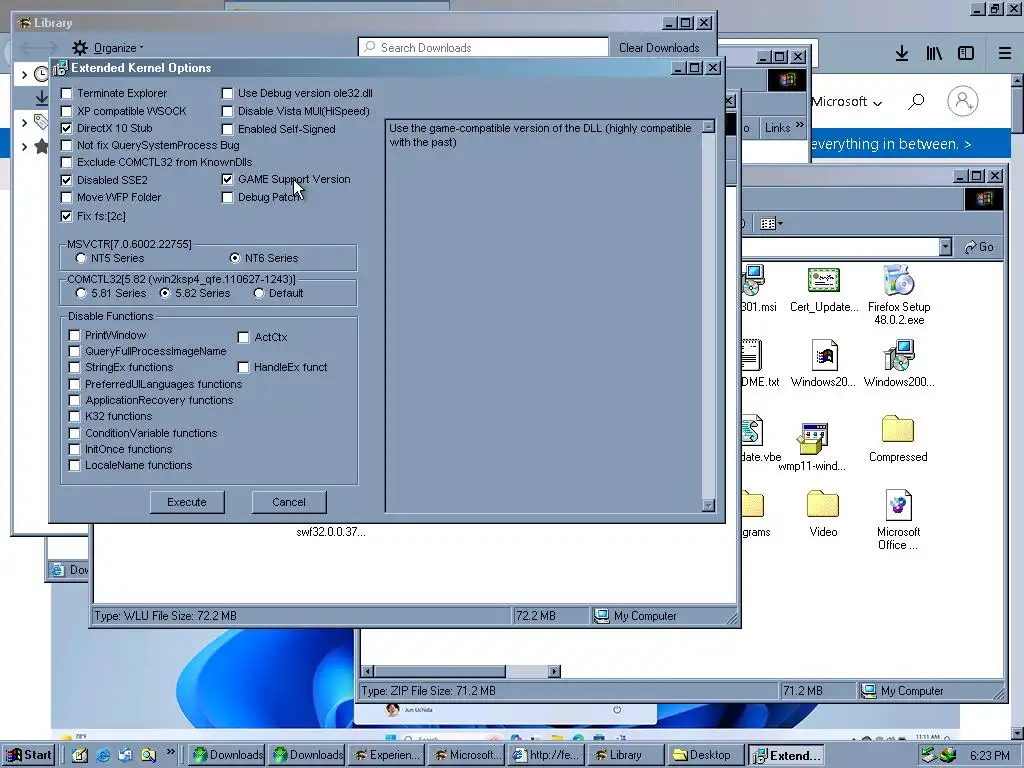Click the Go button in Explorer

(979, 247)
